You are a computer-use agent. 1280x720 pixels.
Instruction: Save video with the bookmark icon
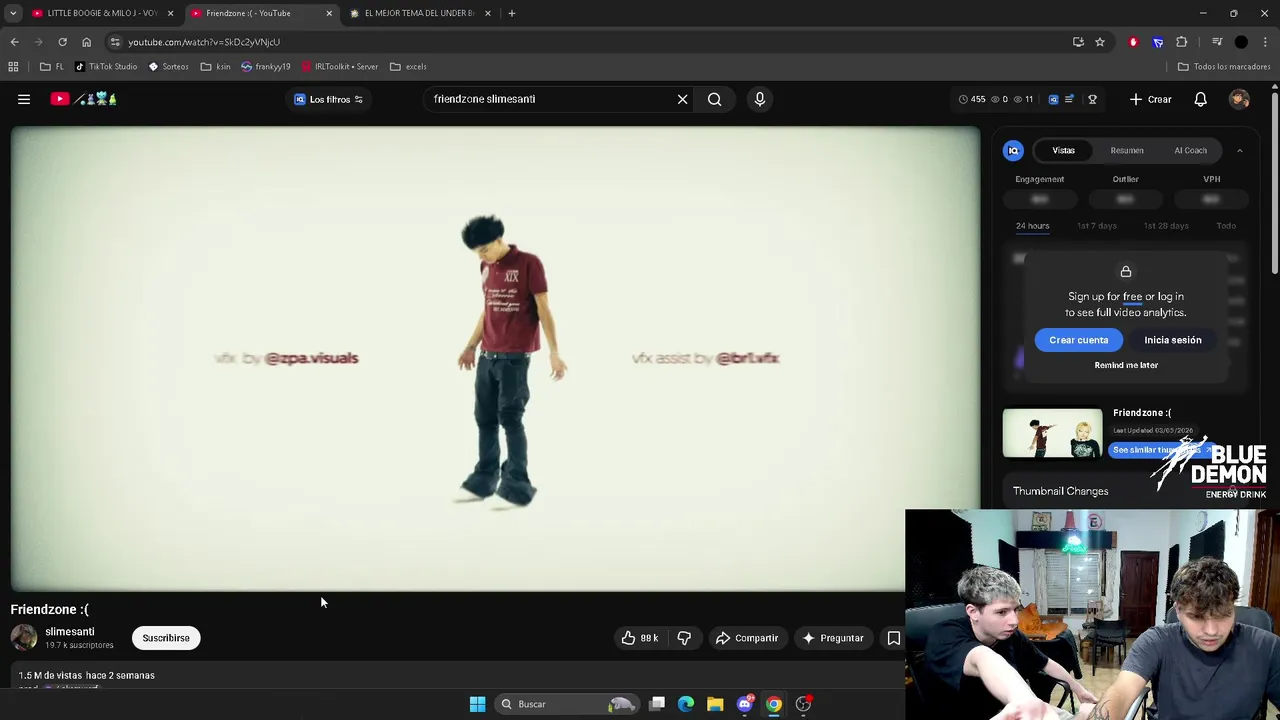point(894,638)
